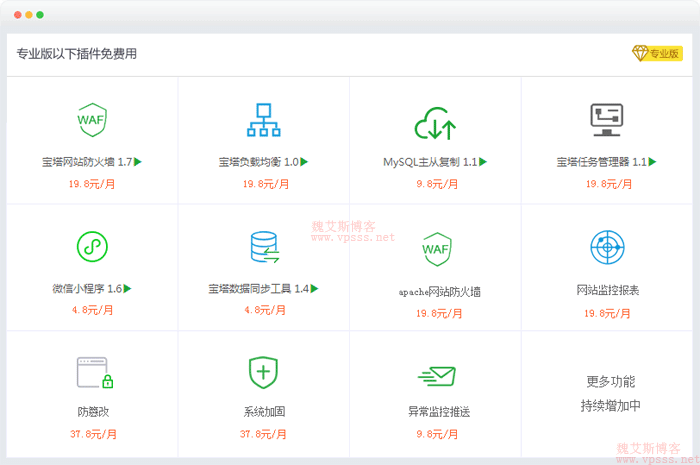Click the 微信小程序 1.6 label
This screenshot has width=700, height=465.
pos(87,289)
